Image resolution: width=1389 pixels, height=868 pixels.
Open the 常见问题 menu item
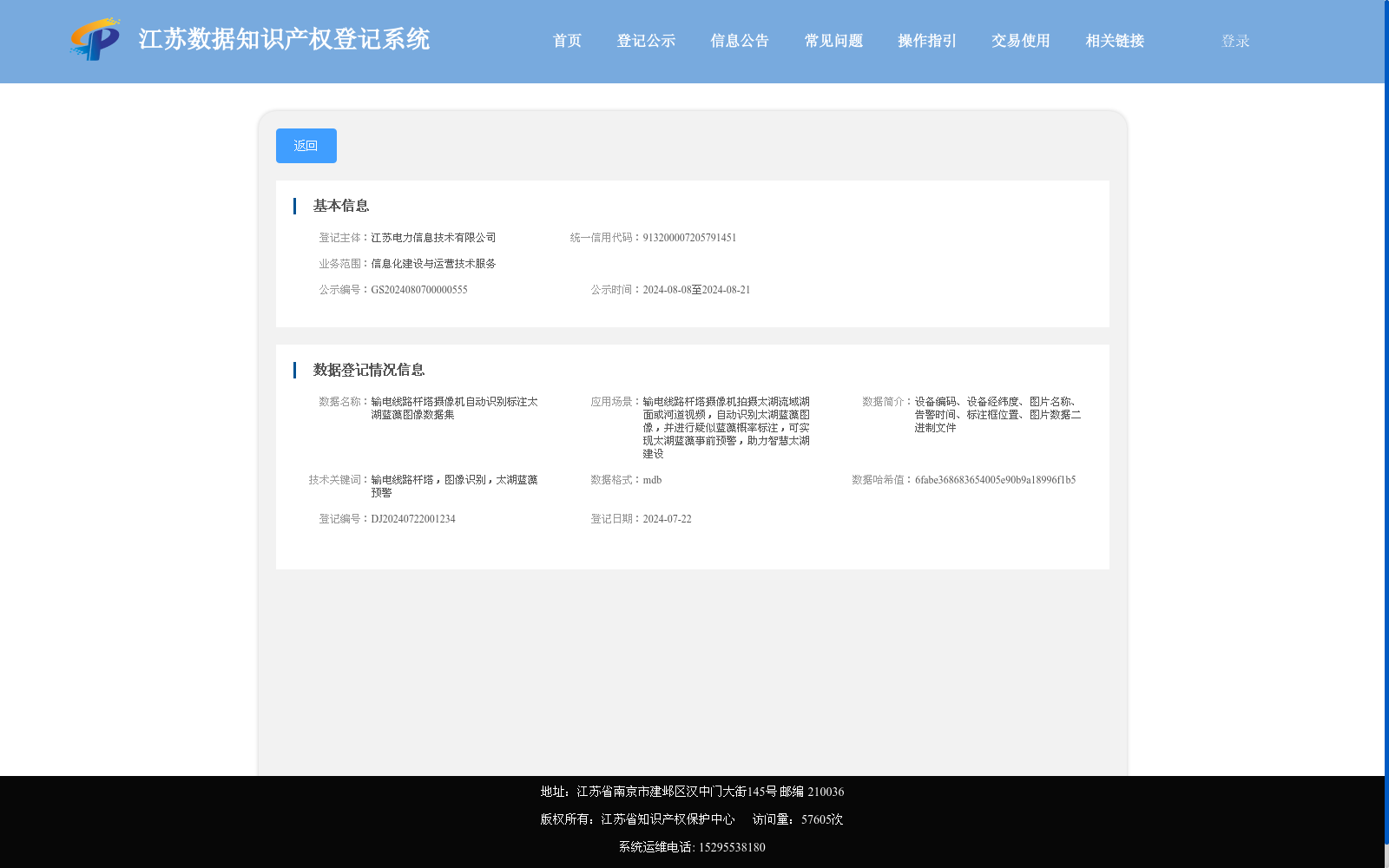tap(833, 41)
